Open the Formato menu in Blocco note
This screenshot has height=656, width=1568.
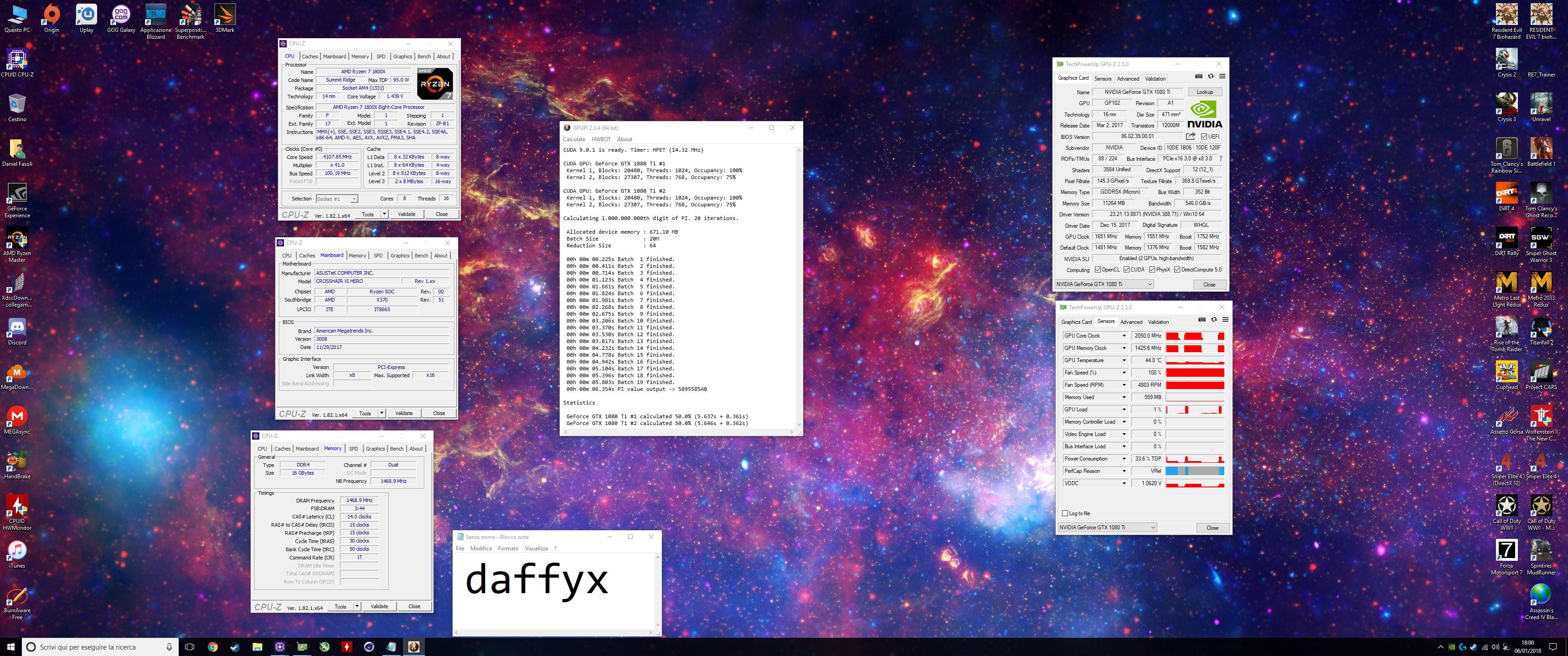508,548
